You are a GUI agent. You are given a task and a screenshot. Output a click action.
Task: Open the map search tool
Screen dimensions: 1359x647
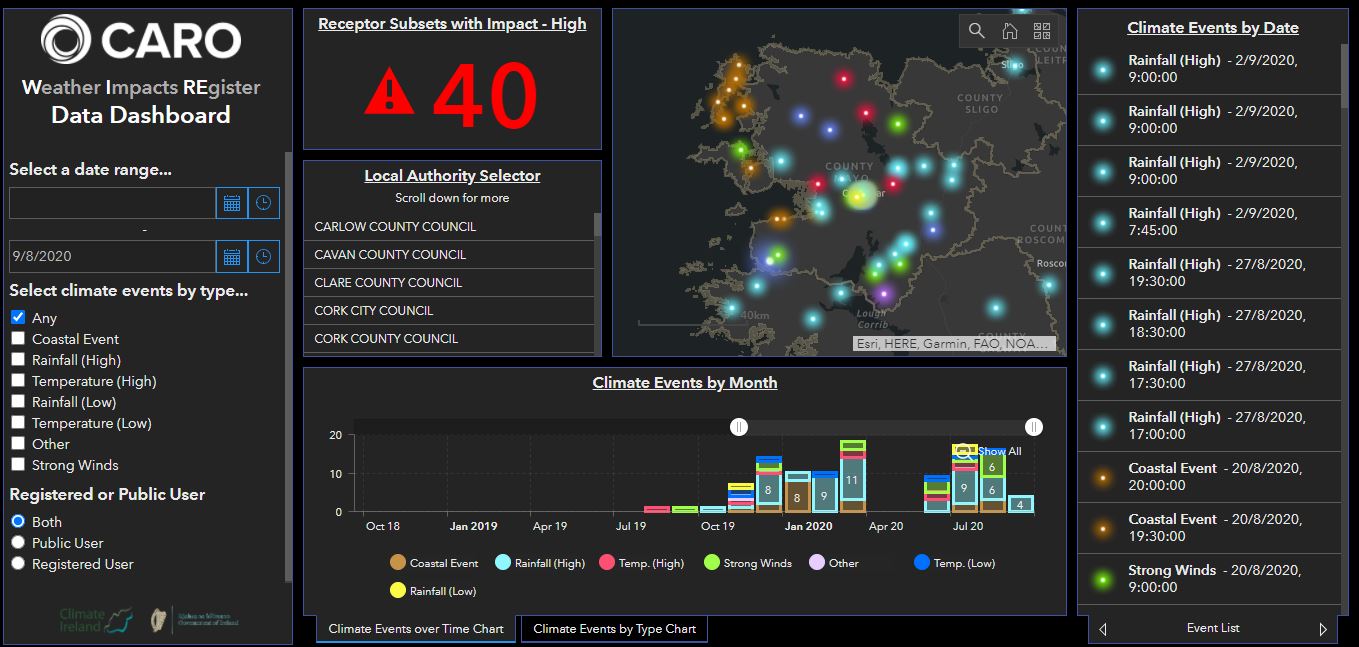click(977, 31)
